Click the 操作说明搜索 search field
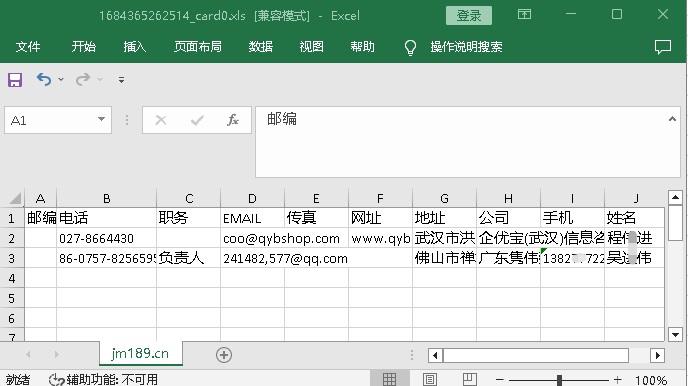The height and width of the screenshot is (386, 688). (x=466, y=46)
